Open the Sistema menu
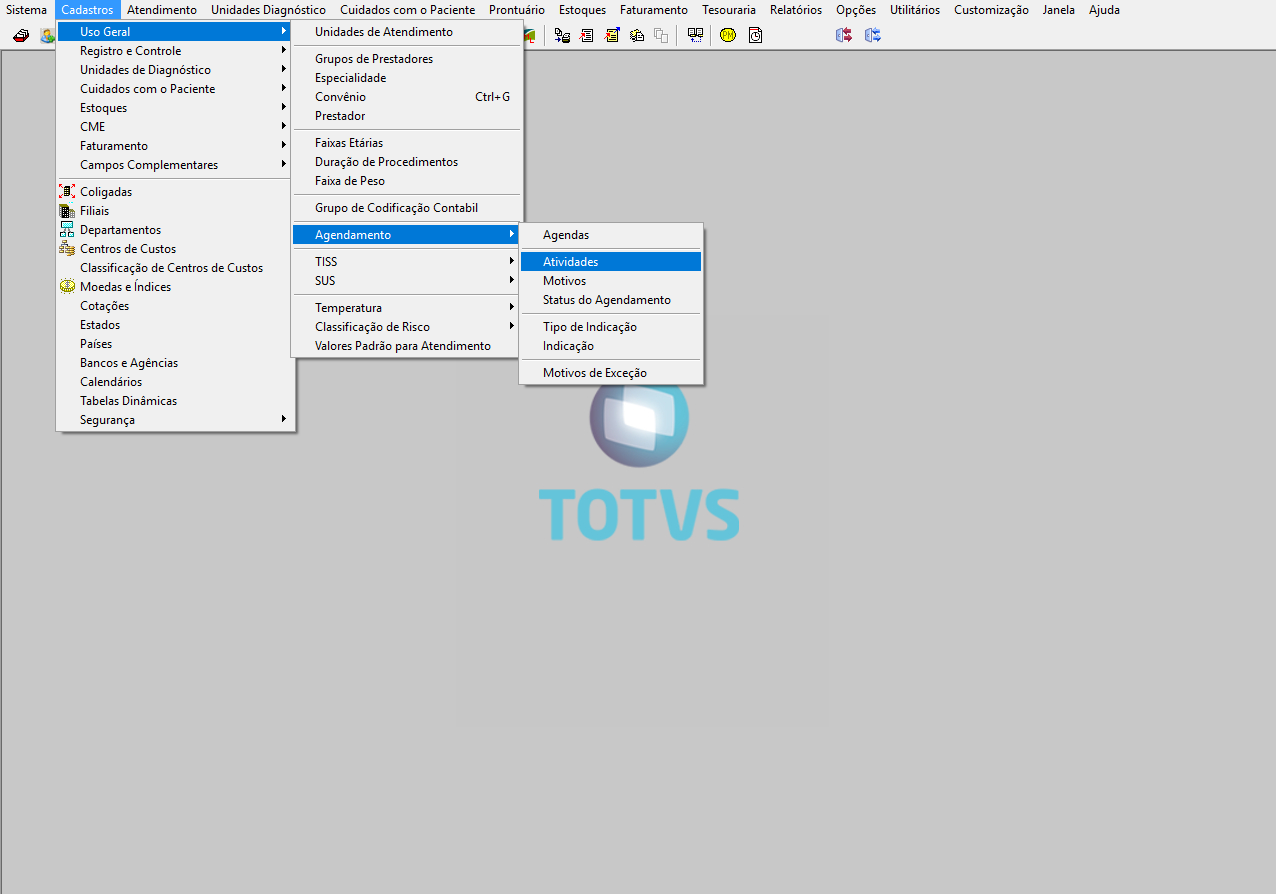1276x894 pixels. (x=26, y=10)
